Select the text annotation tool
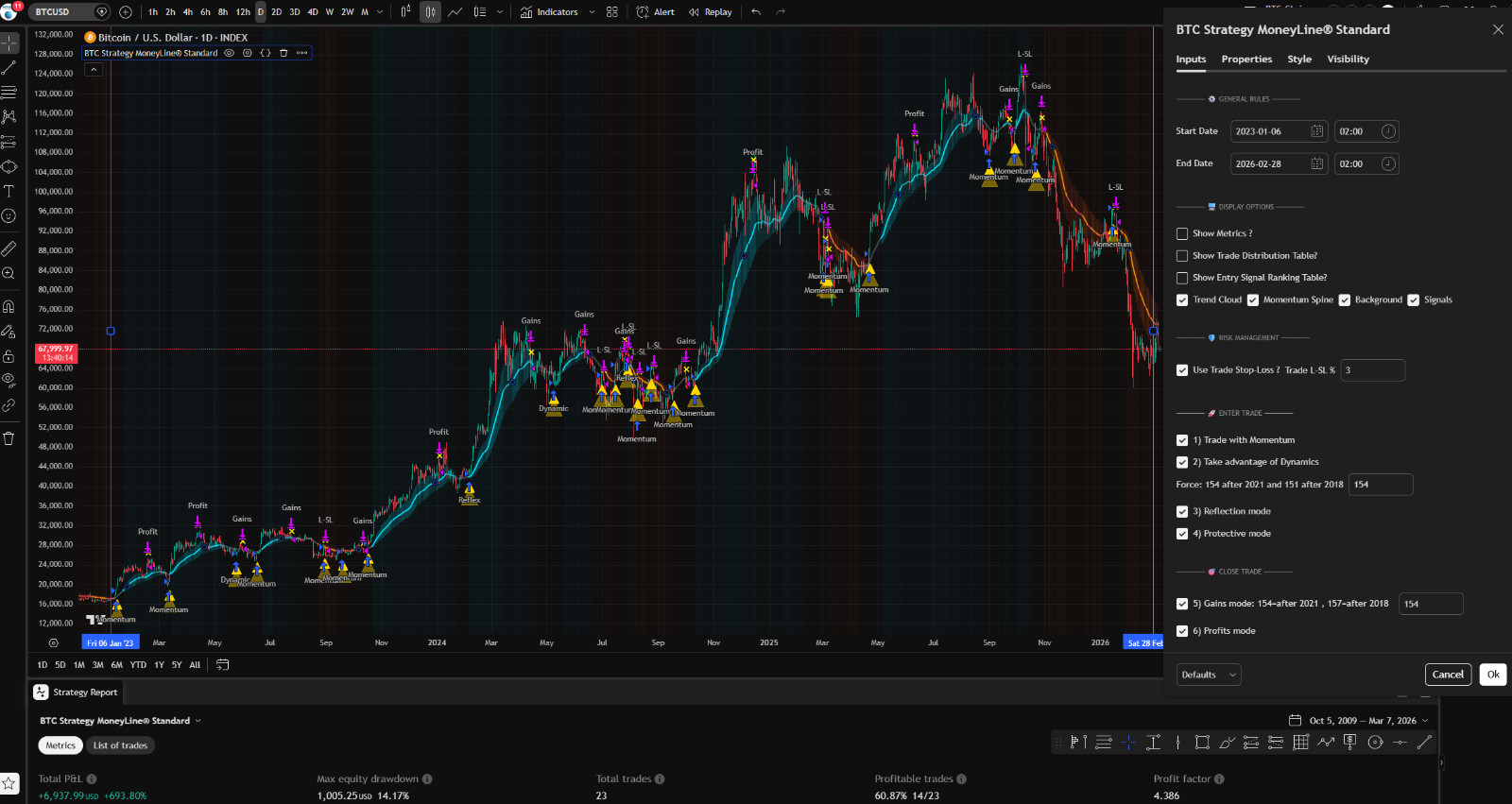 [9, 191]
